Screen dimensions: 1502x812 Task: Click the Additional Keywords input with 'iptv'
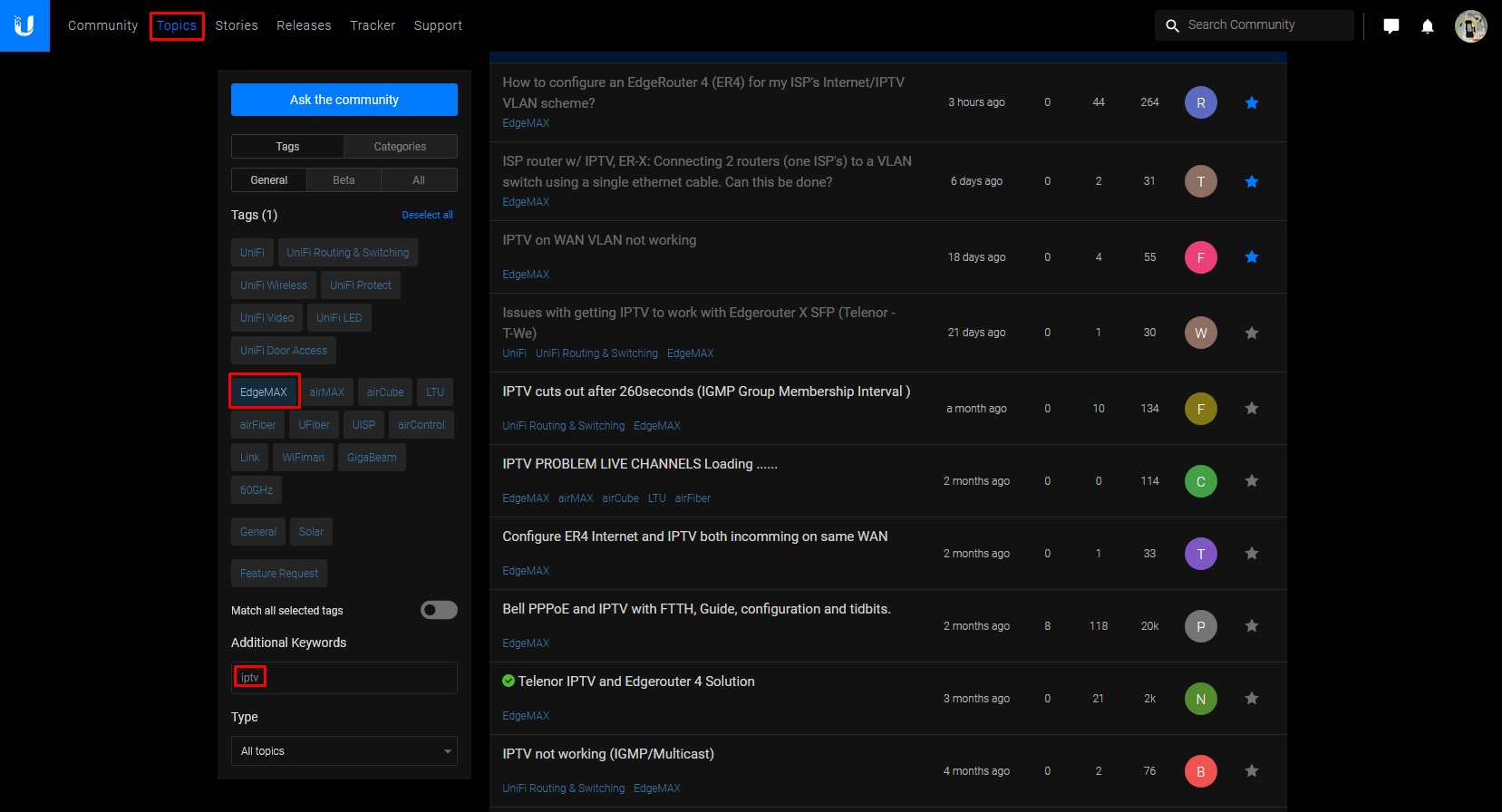(344, 678)
